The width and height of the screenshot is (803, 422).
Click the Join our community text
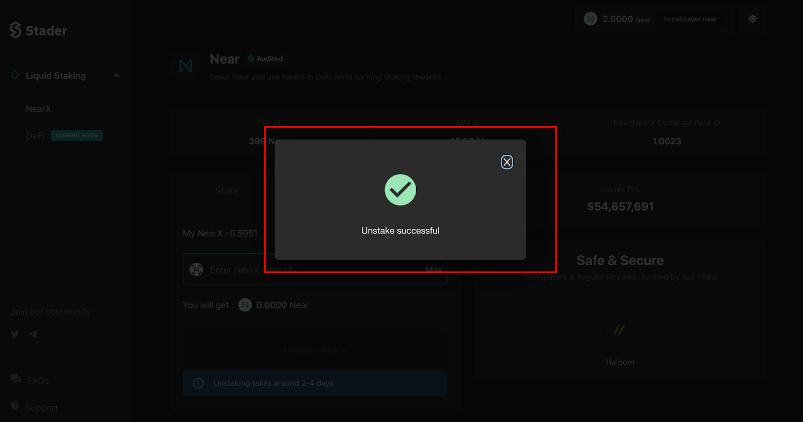tap(51, 312)
